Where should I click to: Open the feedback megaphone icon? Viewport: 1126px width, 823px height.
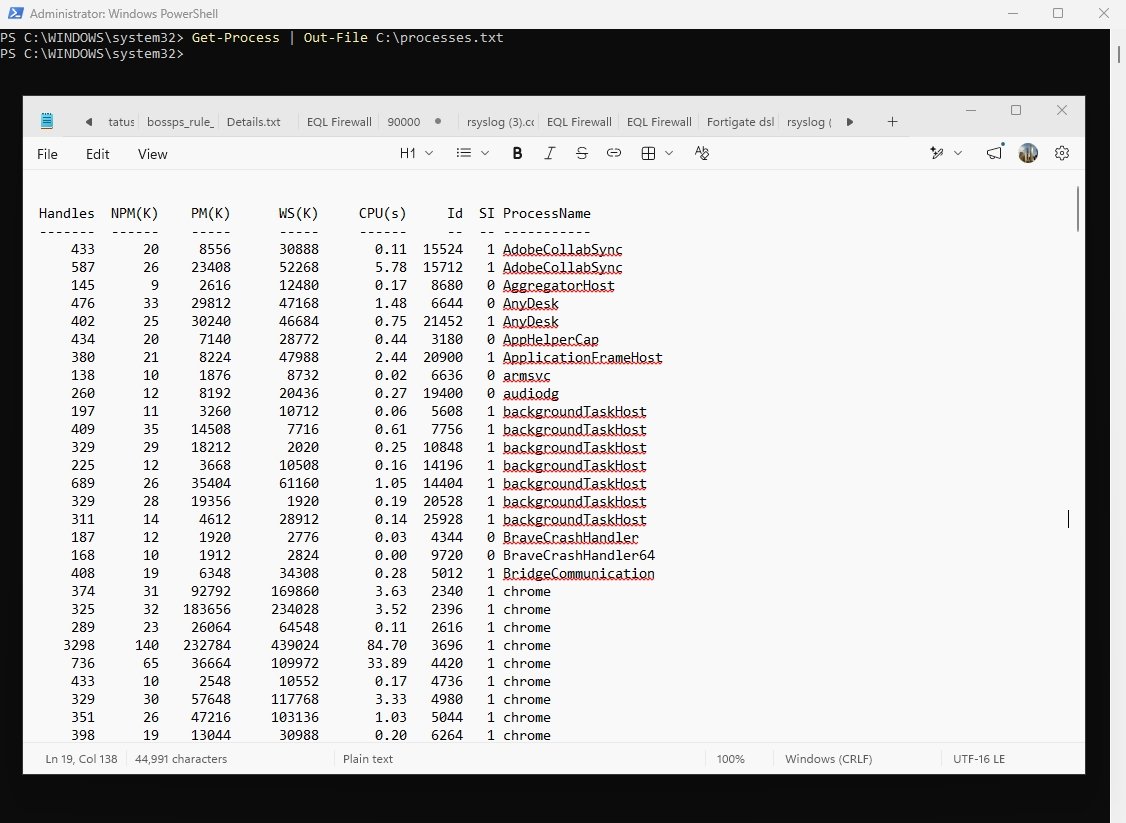pyautogui.click(x=995, y=152)
